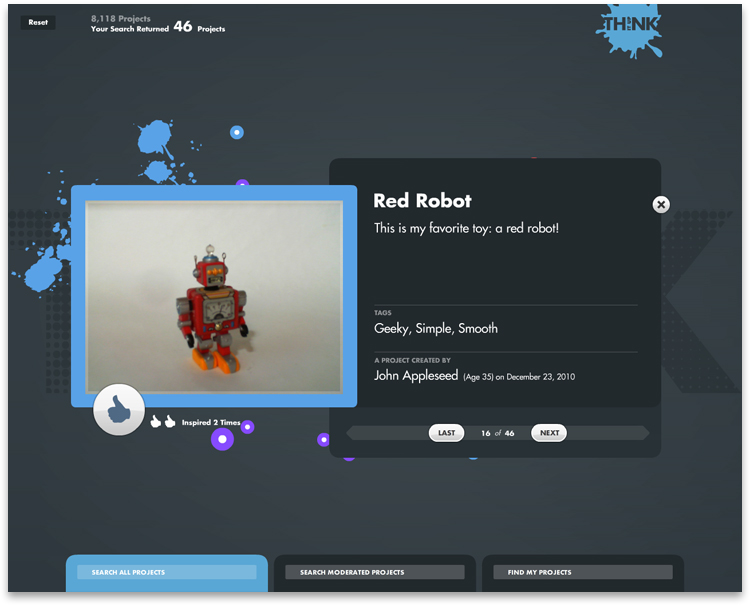Advance to the NEXT project
The height and width of the screenshot is (605, 750).
(x=549, y=433)
